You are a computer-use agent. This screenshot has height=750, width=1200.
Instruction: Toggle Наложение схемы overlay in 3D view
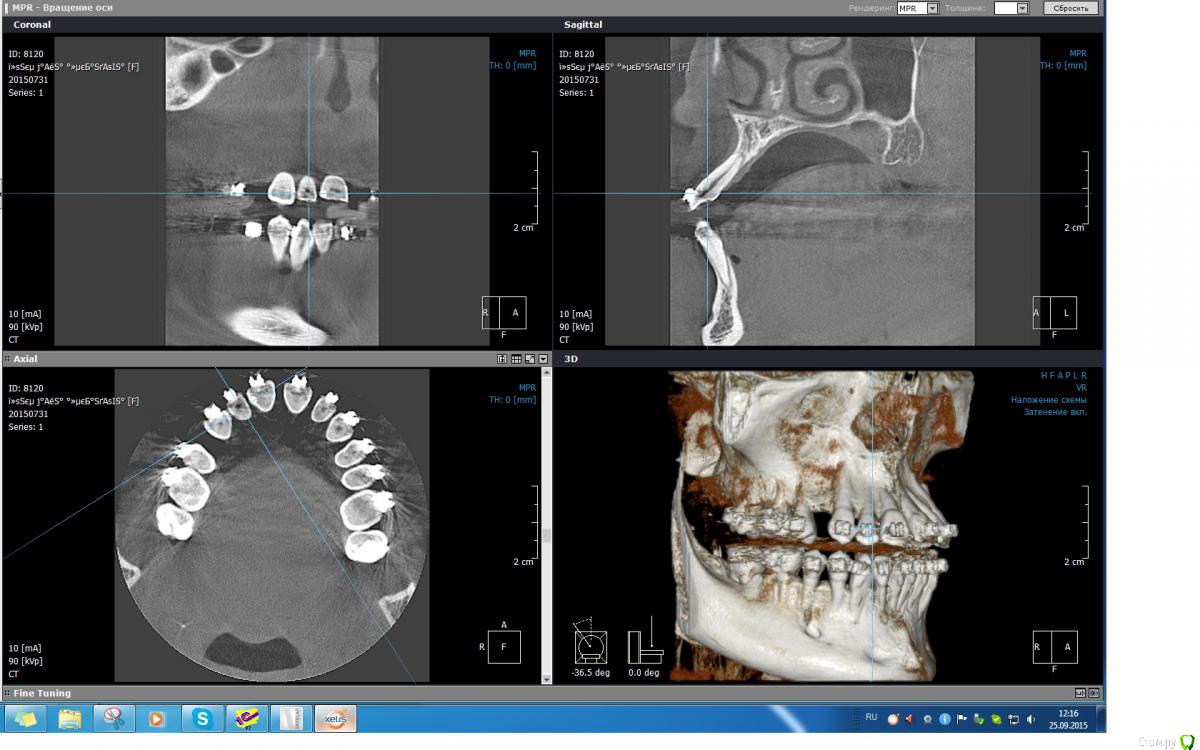coord(1048,399)
